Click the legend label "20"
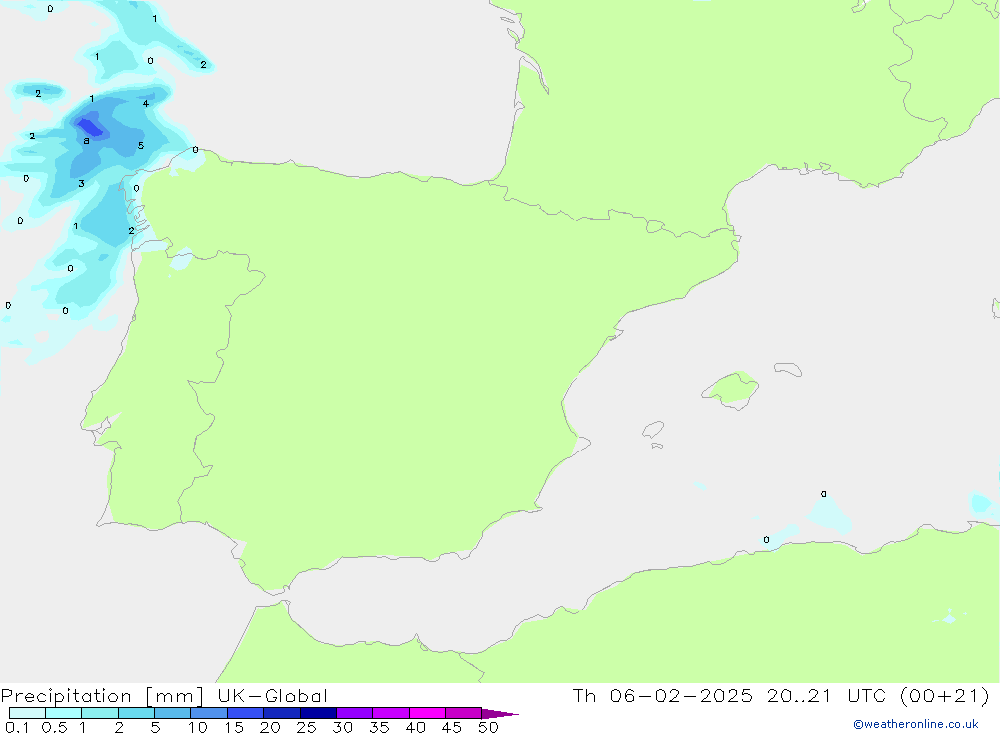This screenshot has width=1000, height=733. pos(270,727)
